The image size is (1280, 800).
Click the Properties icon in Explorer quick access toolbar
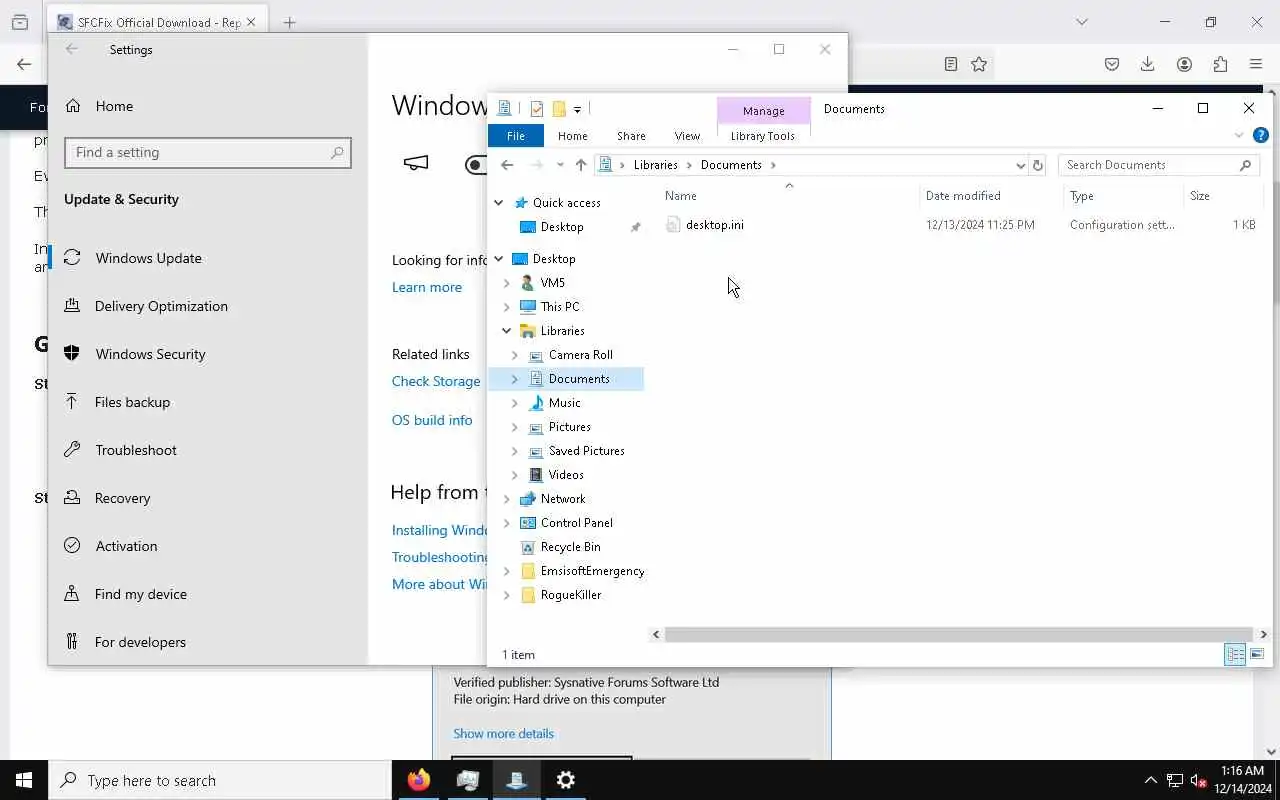click(537, 109)
